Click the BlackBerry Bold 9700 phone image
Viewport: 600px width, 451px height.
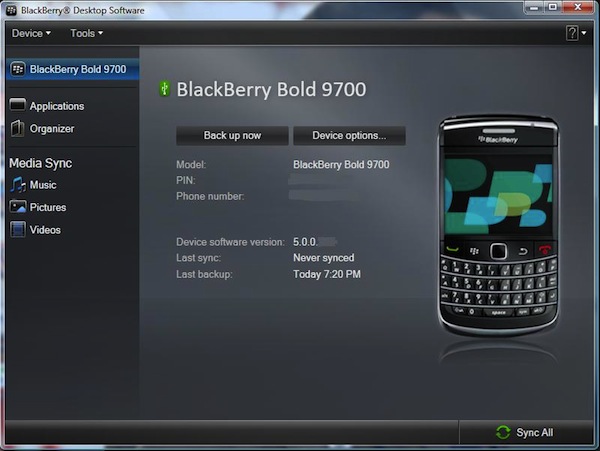(x=498, y=226)
